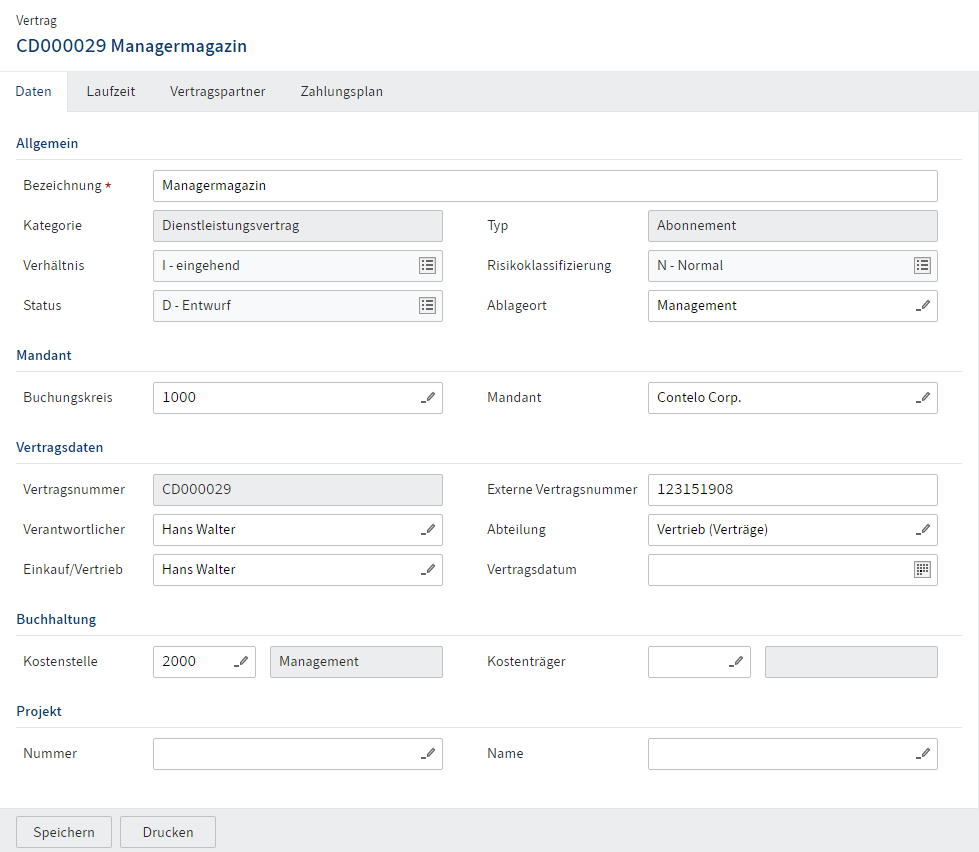Click the Externe Vertragsnummer input field
The image size is (979, 852).
point(792,490)
